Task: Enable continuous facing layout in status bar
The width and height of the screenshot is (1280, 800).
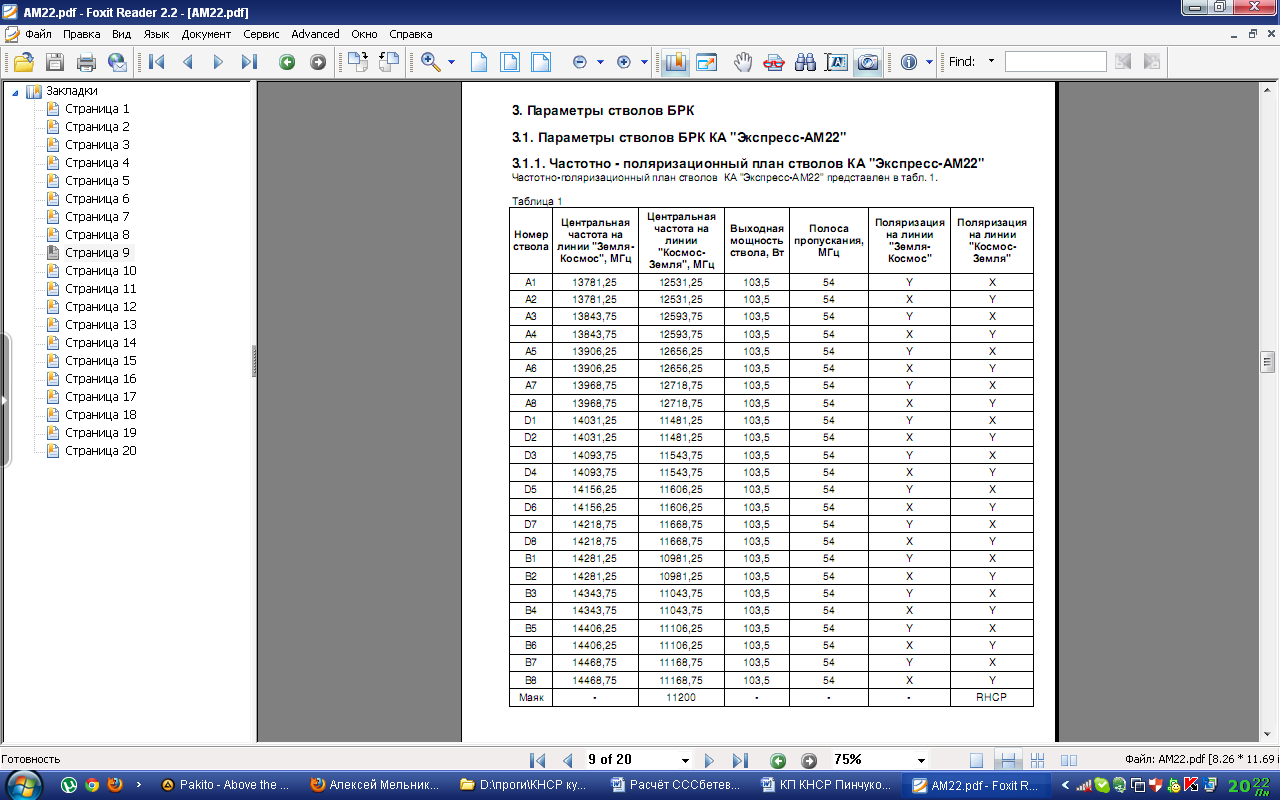Action: point(1037,760)
